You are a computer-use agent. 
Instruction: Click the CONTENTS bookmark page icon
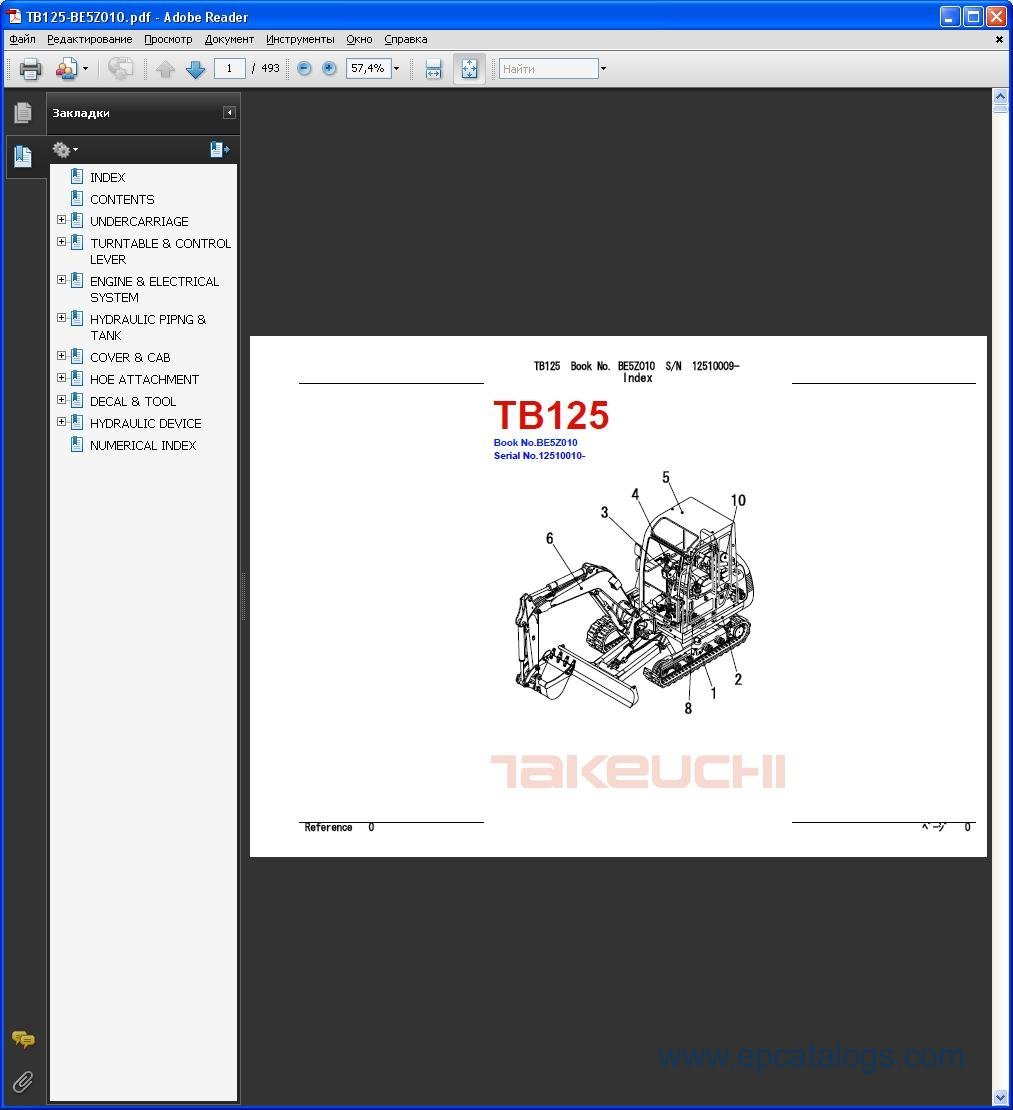point(77,198)
